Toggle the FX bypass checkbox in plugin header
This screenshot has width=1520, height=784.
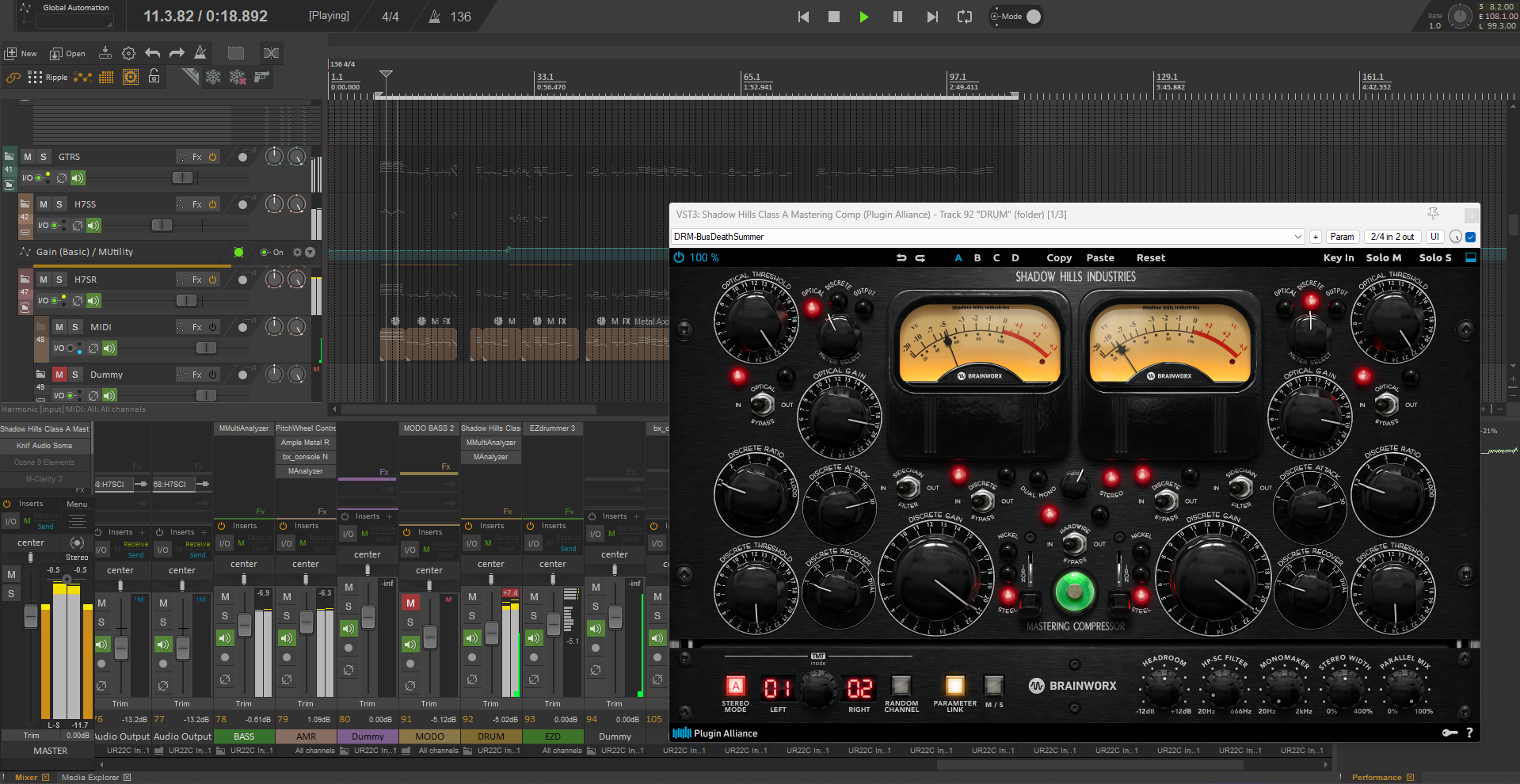(1471, 237)
